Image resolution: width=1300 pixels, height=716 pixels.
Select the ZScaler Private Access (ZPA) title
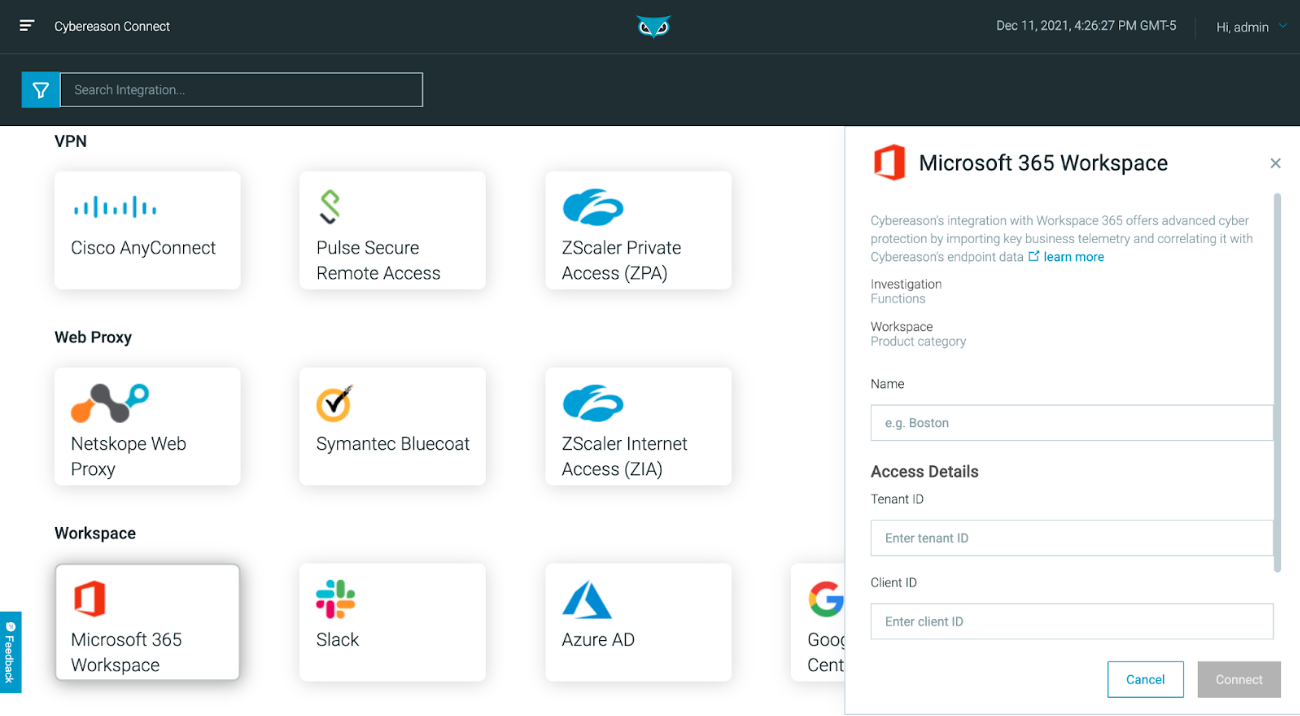621,260
